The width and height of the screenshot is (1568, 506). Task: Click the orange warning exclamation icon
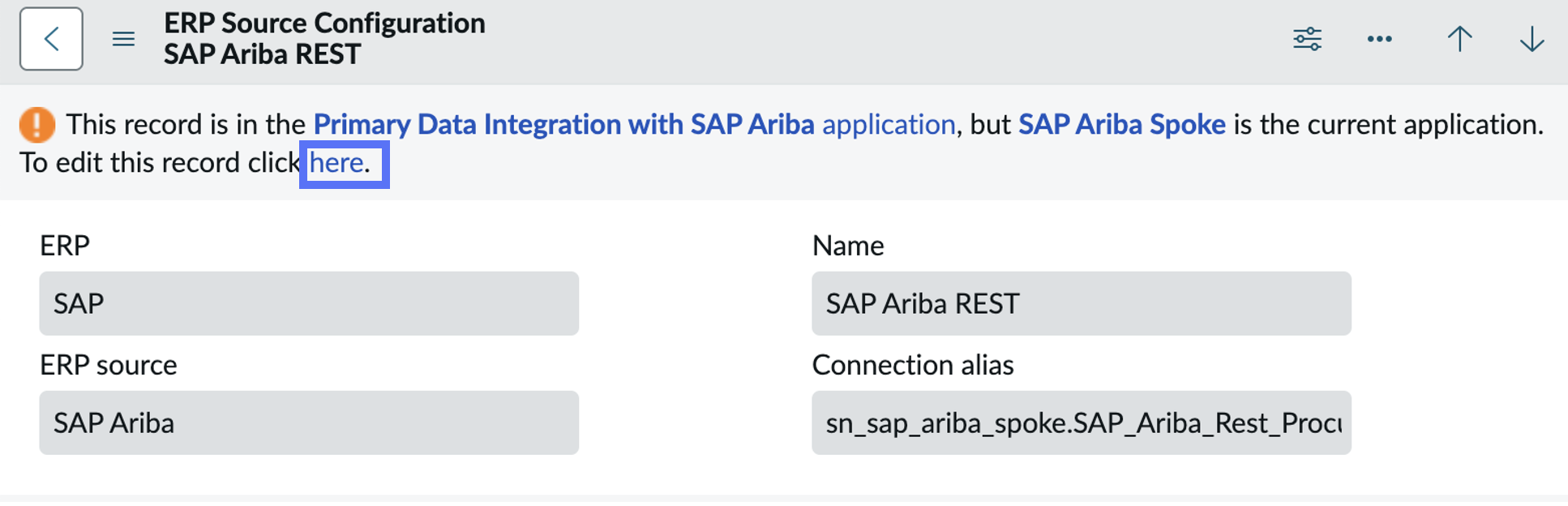click(x=37, y=125)
